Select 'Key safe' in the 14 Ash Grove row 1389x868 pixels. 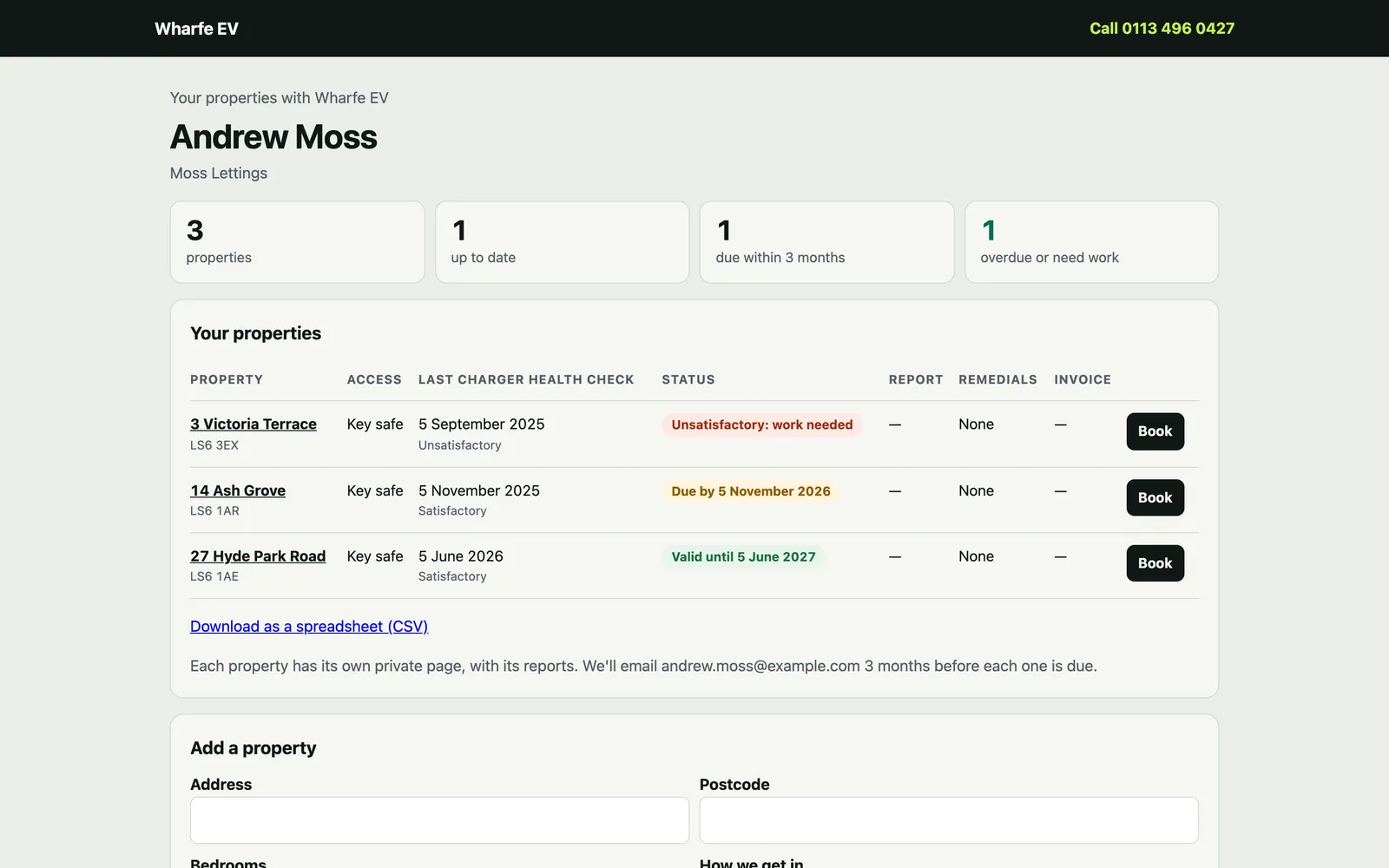(375, 490)
